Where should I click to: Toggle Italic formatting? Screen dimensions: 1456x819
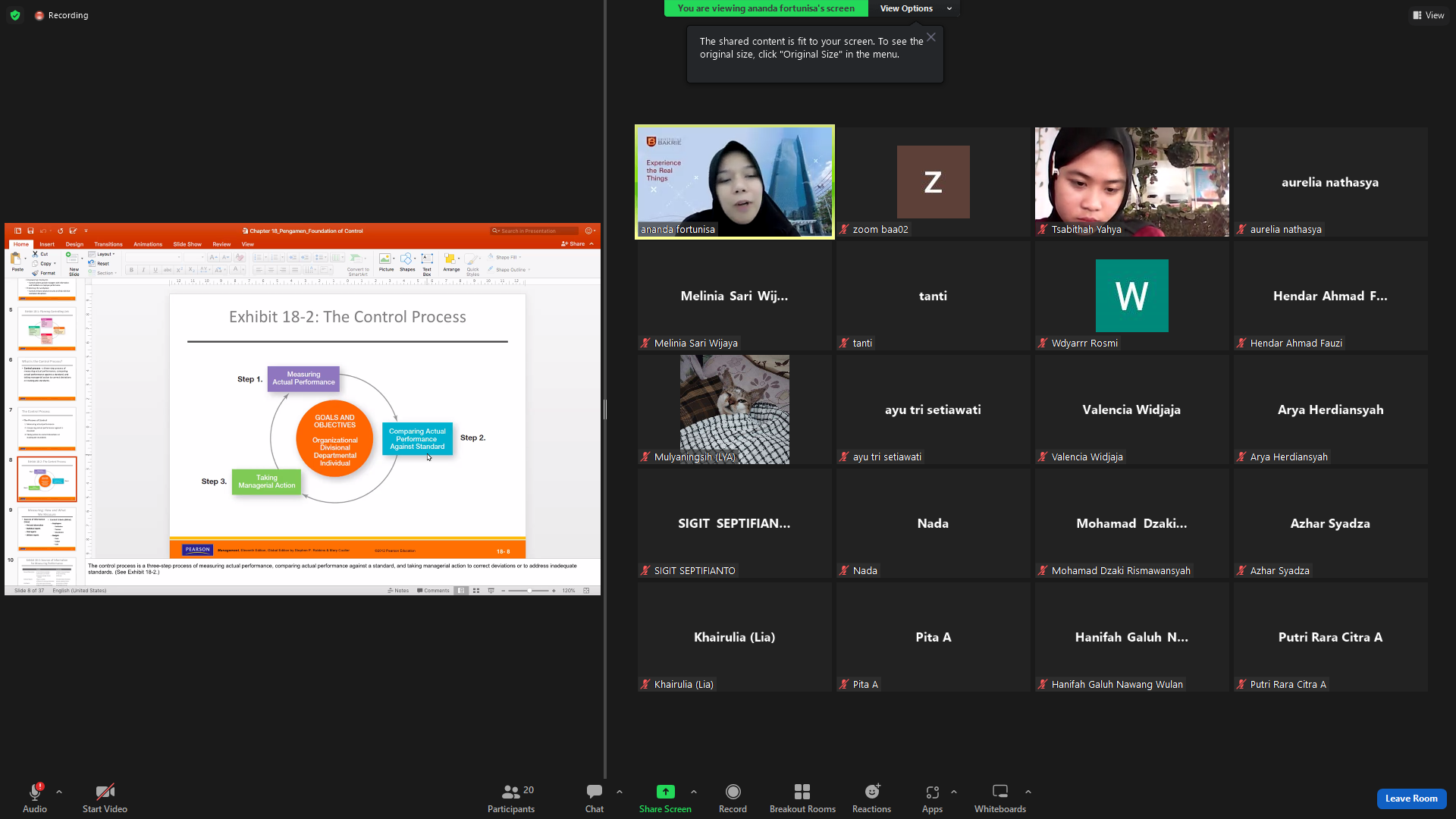pyautogui.click(x=143, y=270)
